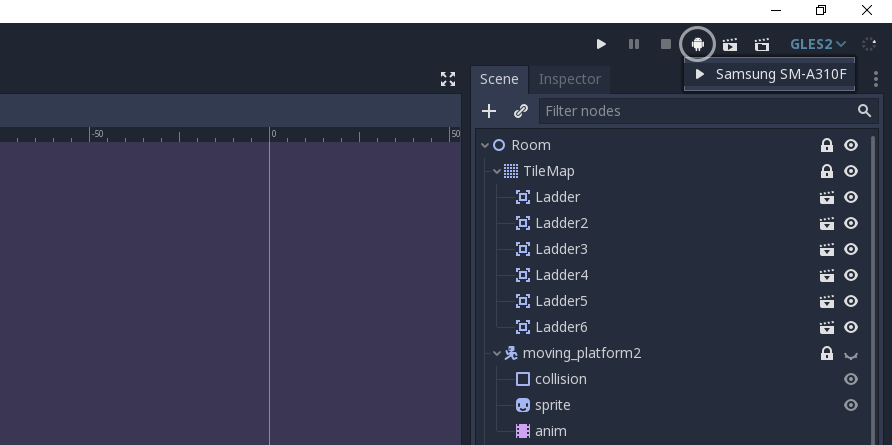This screenshot has width=892, height=445.
Task: Select the Ladder2 node
Action: click(x=561, y=223)
